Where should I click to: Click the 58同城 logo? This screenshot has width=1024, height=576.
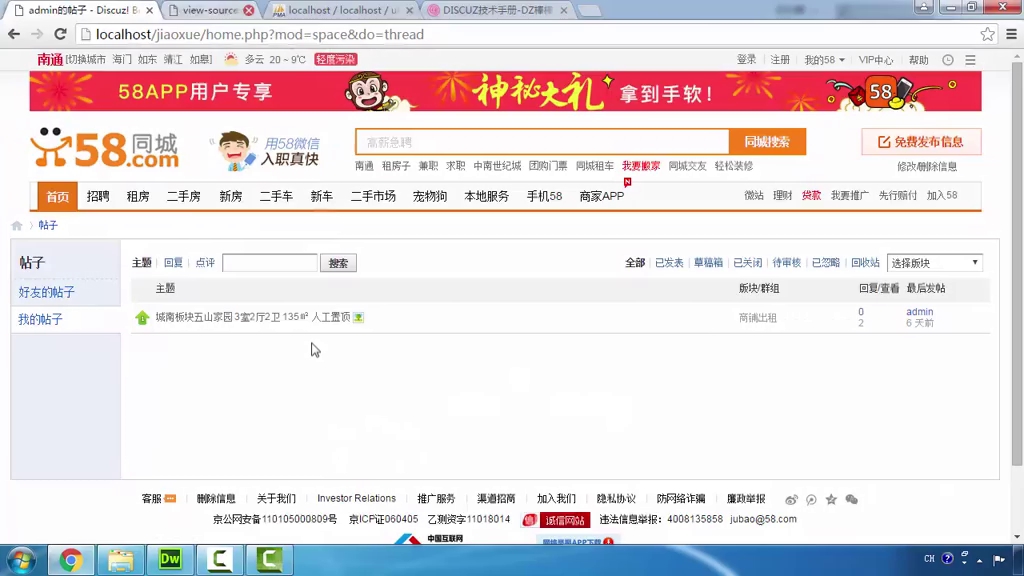pos(104,149)
